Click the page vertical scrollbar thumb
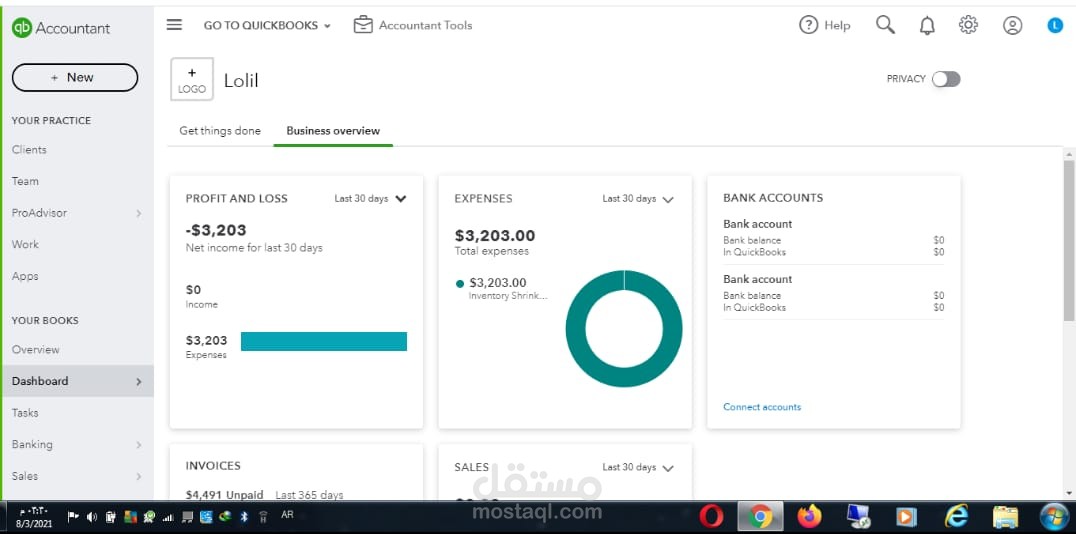The height and width of the screenshot is (534, 1076). (x=1069, y=240)
